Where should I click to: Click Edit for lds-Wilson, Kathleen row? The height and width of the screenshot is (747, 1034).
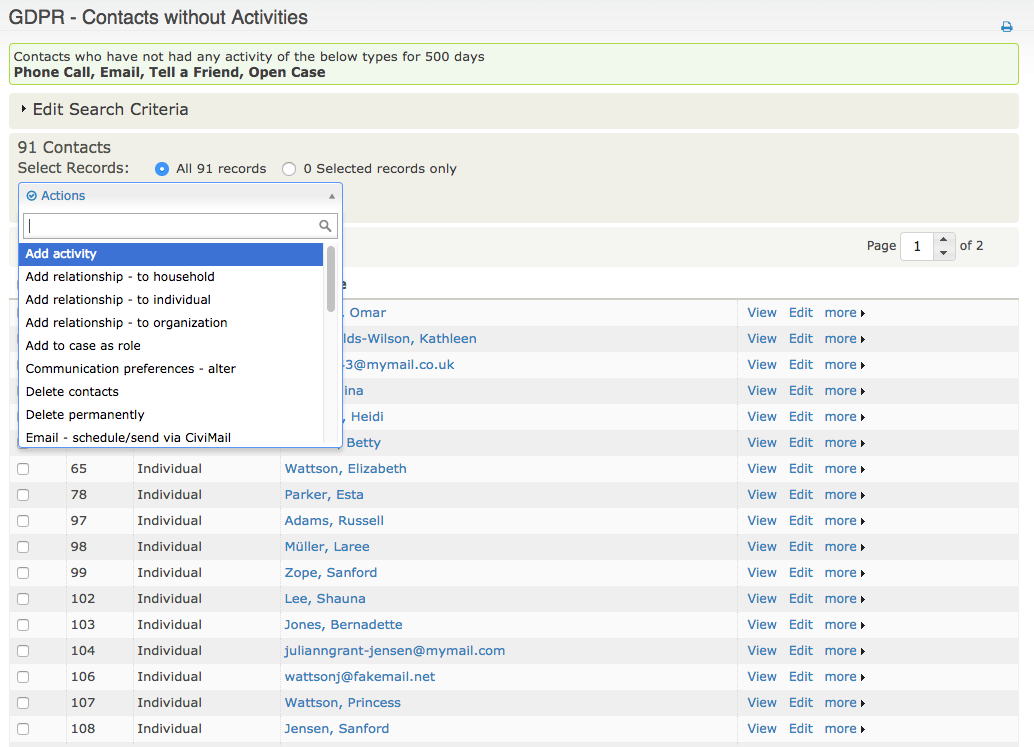tap(801, 339)
